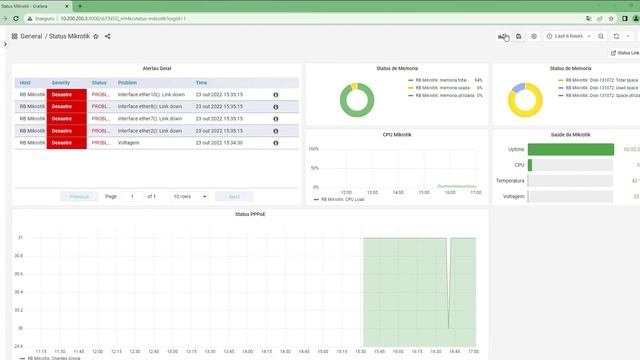Click the Uptime green bar gauge
The image size is (640, 360).
571,149
